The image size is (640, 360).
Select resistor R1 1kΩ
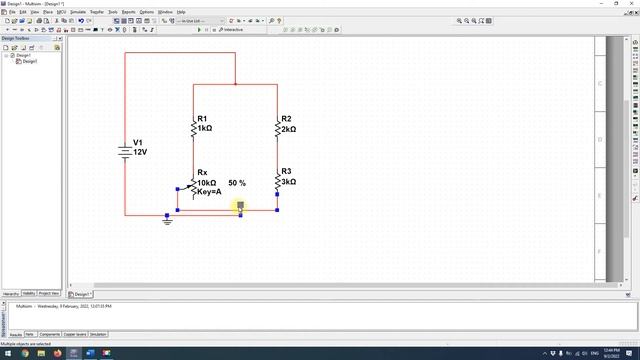pyautogui.click(x=193, y=128)
